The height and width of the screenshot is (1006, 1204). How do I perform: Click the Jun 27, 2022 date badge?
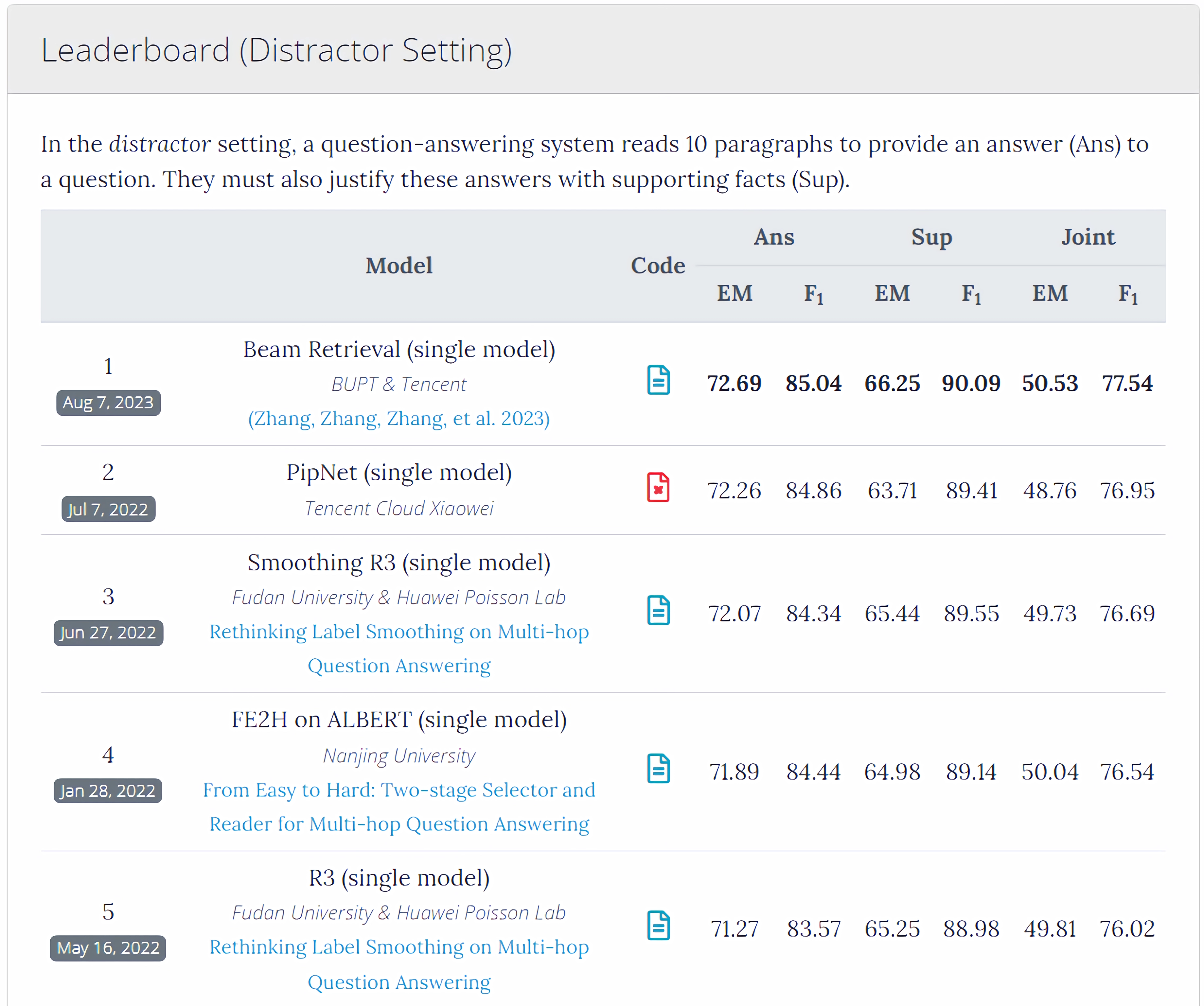(x=108, y=632)
